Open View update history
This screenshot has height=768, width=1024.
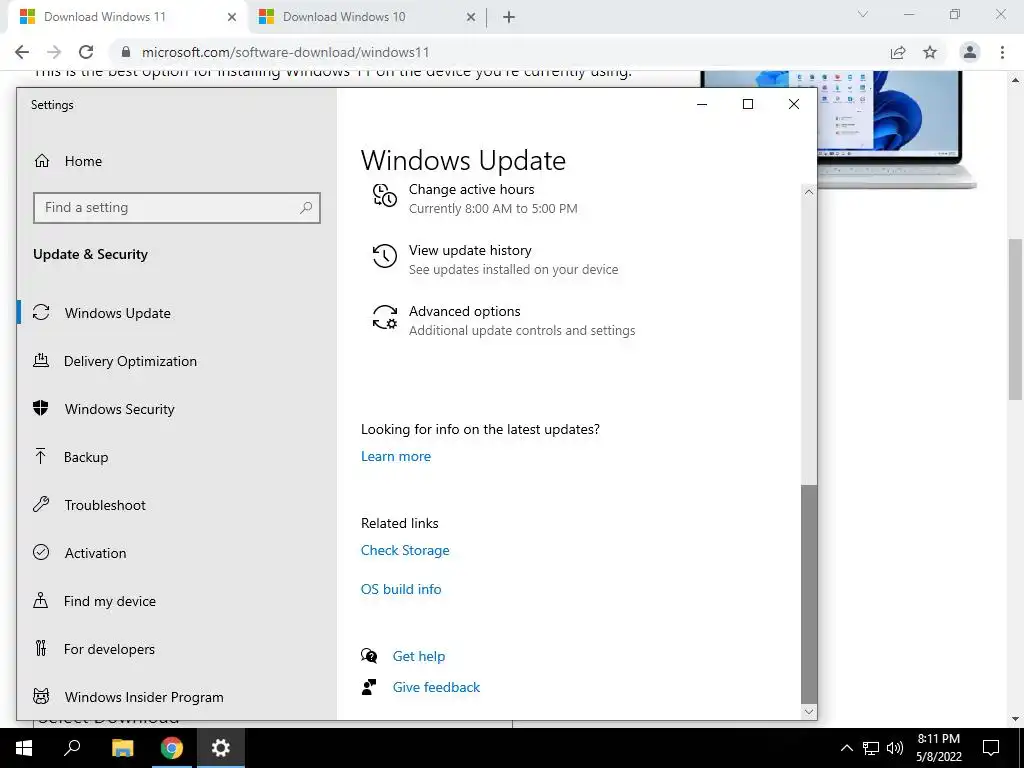point(513,259)
